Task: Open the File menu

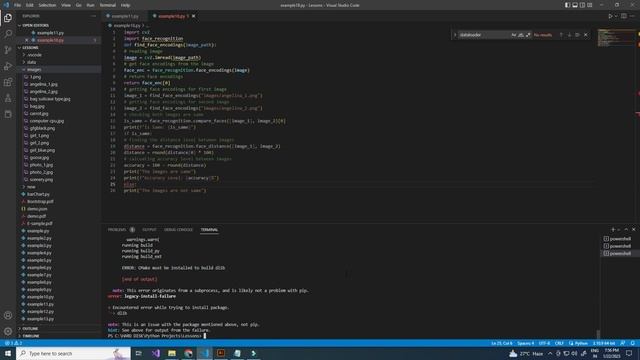Action: coord(17,5)
